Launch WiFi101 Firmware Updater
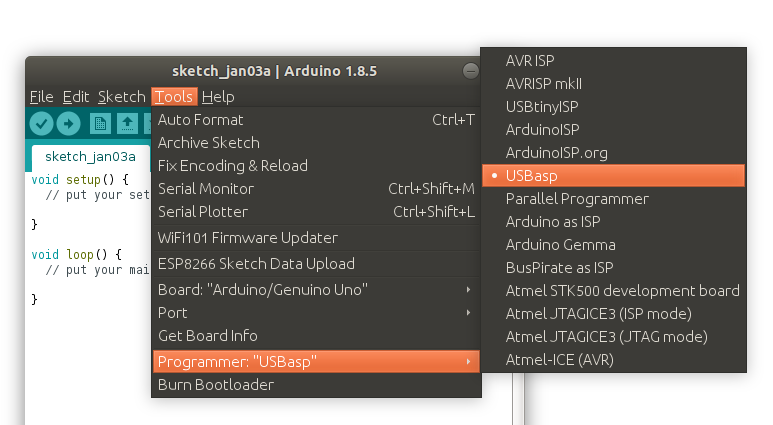Viewport: 773px width, 425px height. coord(316,238)
